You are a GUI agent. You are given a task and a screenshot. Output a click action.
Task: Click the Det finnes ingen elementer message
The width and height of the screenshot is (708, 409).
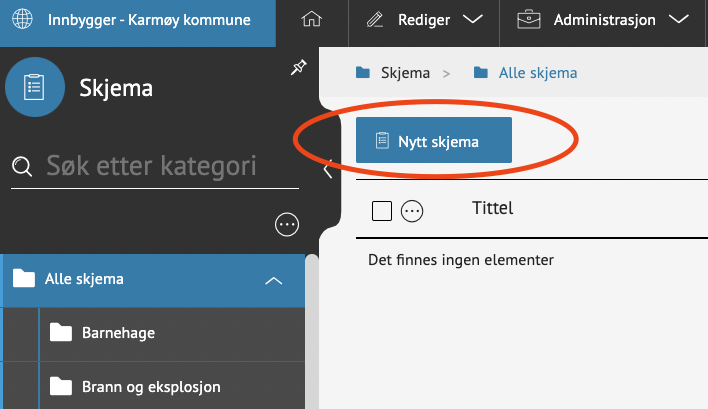coord(461,260)
